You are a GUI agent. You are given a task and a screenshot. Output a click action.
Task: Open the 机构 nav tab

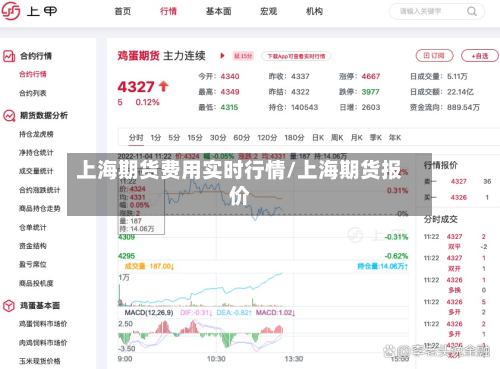click(x=314, y=11)
